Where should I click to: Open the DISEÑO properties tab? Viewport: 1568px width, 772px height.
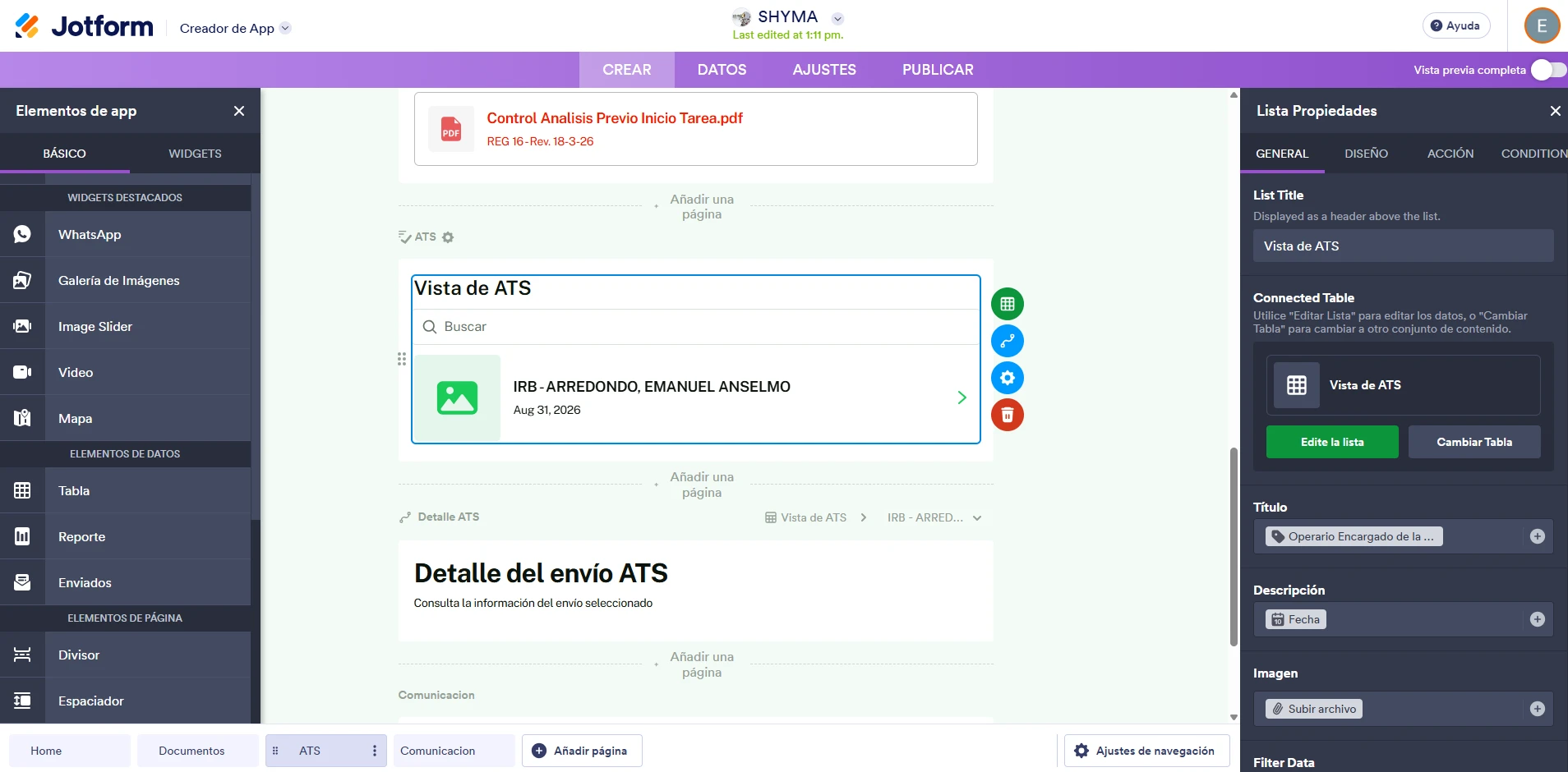(x=1366, y=154)
